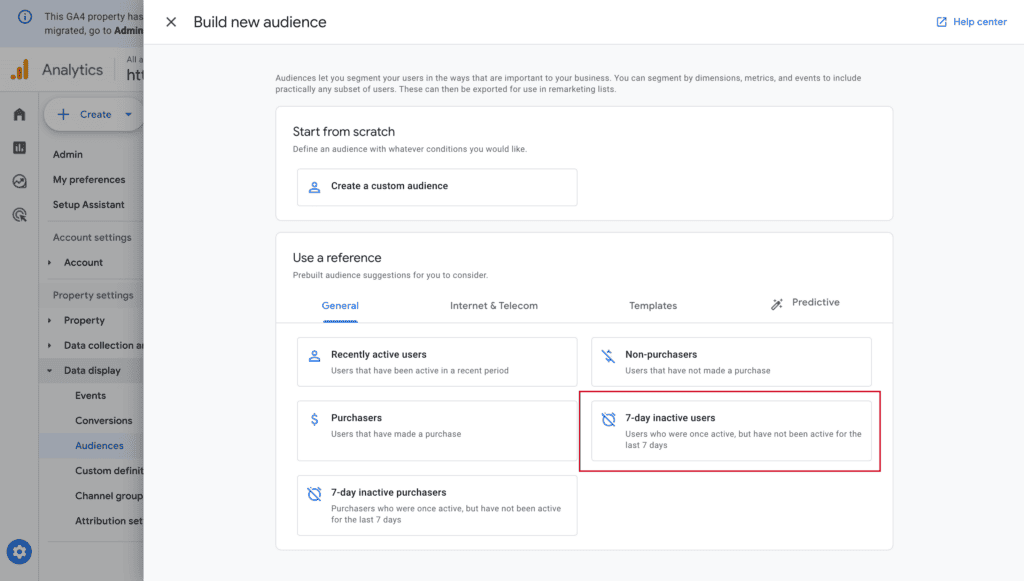This screenshot has height=581, width=1024.
Task: Switch to the General tab
Action: click(x=340, y=306)
